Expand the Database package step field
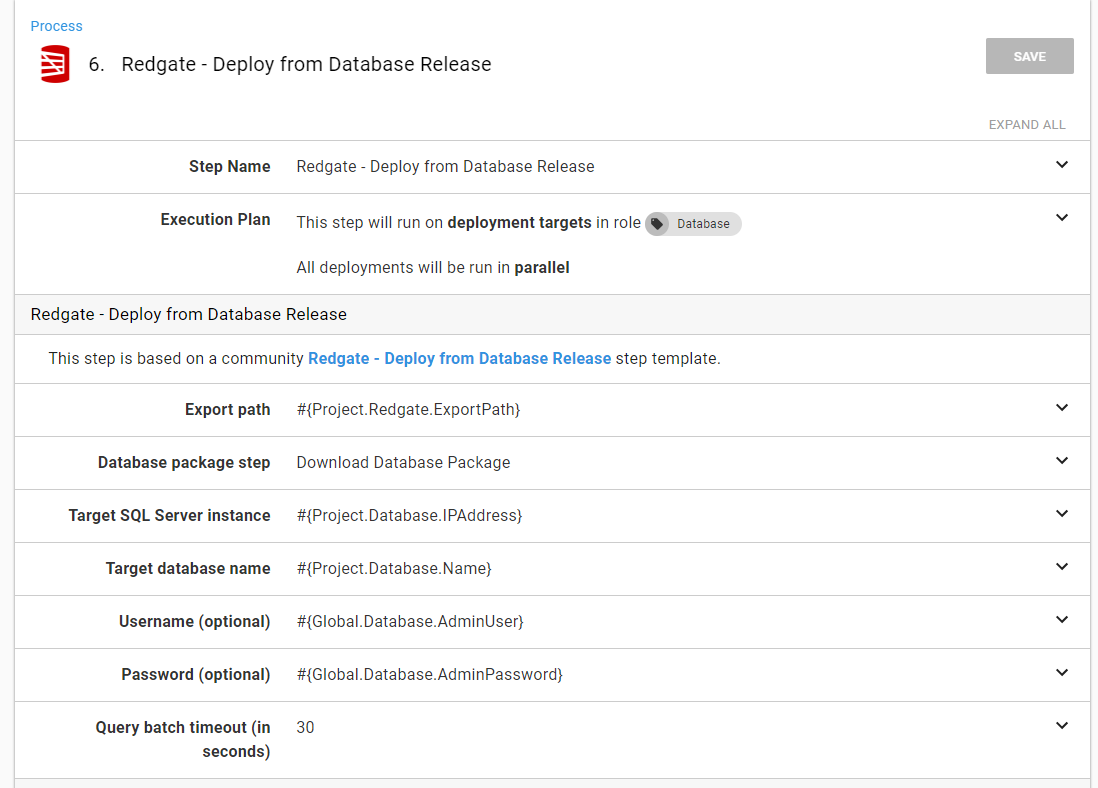Screen dimensions: 1098x788 tap(1062, 461)
